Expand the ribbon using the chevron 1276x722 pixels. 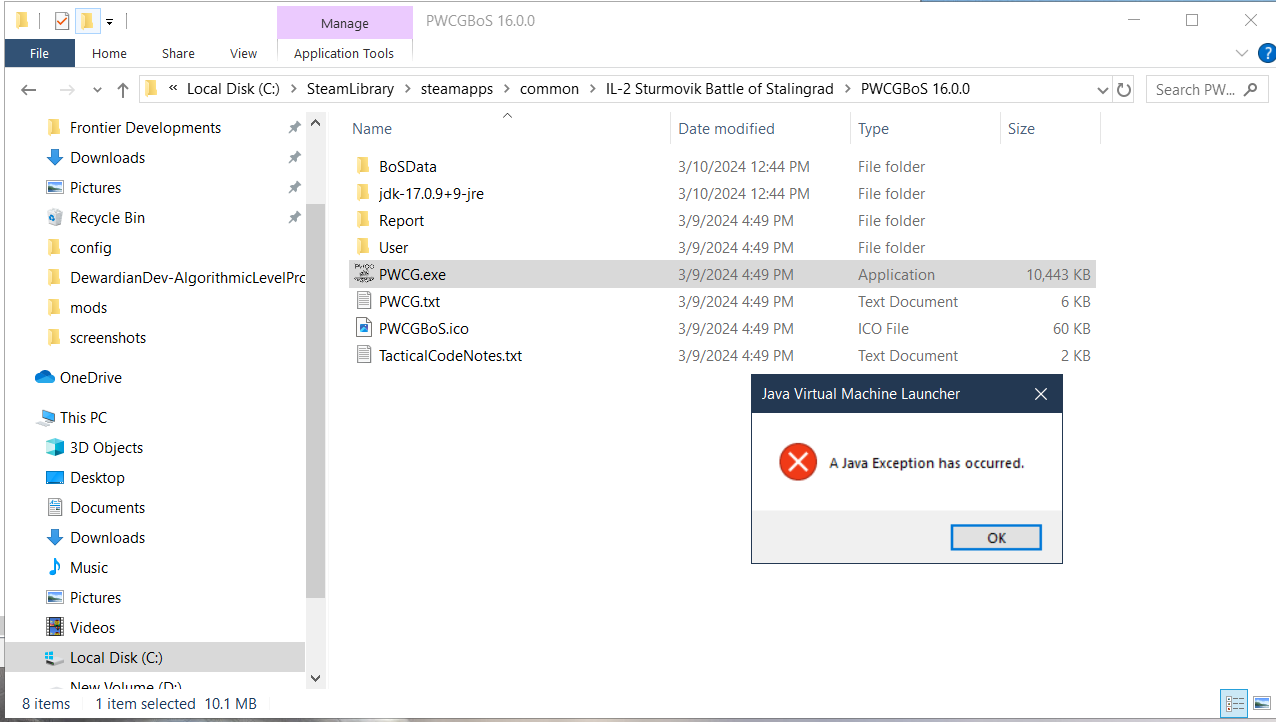1242,53
